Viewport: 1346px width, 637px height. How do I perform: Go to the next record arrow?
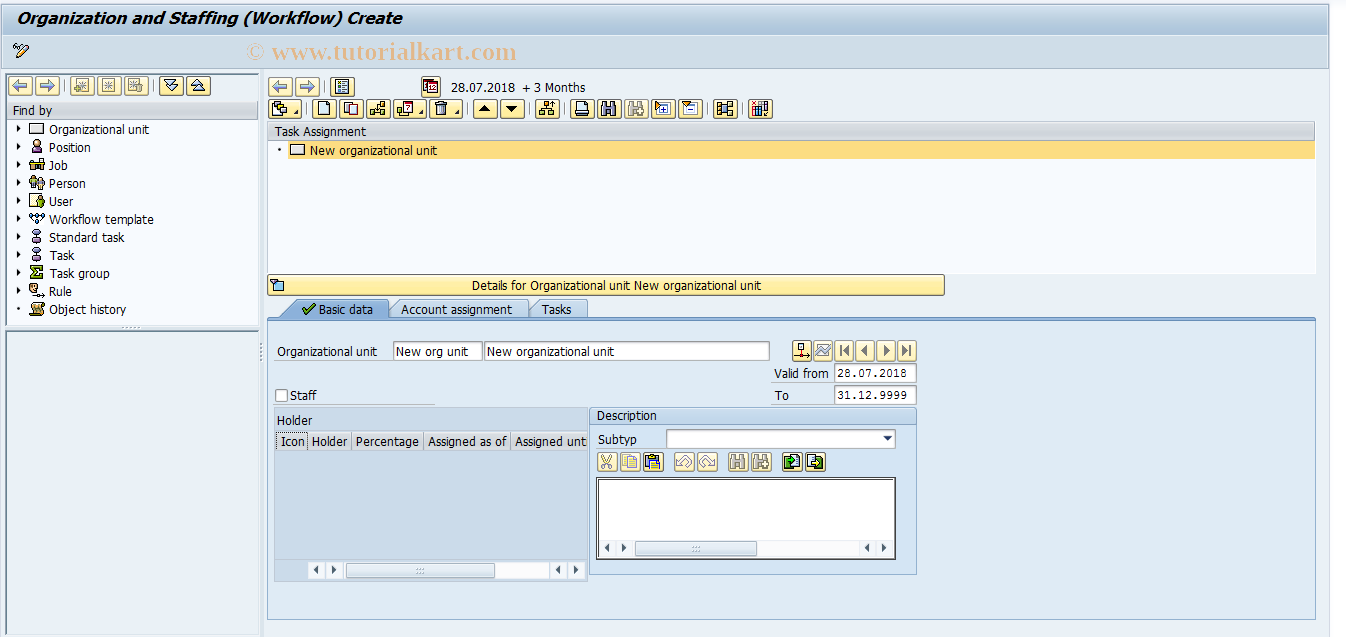coord(886,351)
